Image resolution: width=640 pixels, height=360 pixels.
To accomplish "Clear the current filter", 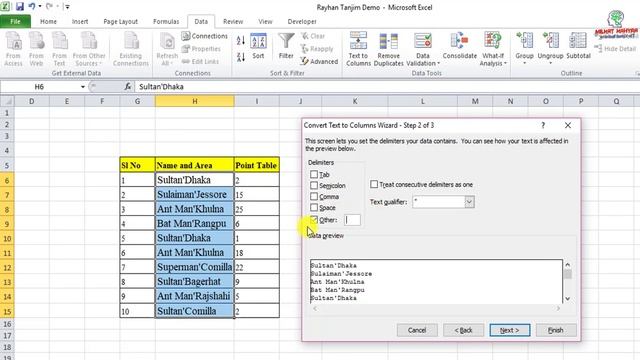I will click(x=313, y=36).
